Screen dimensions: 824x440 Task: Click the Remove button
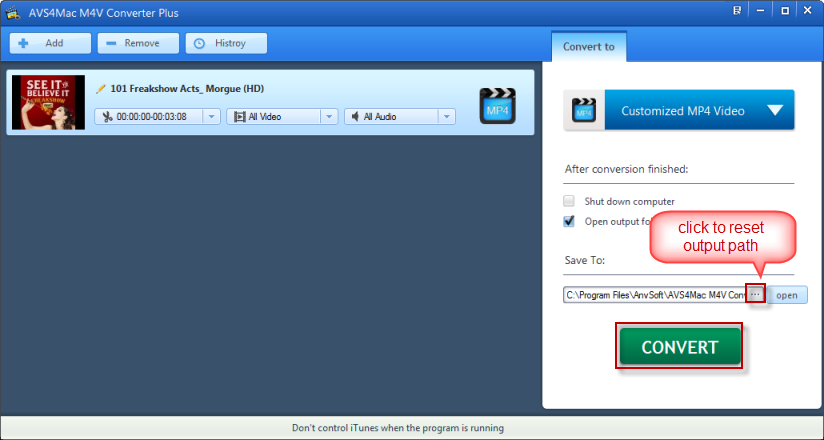(138, 43)
